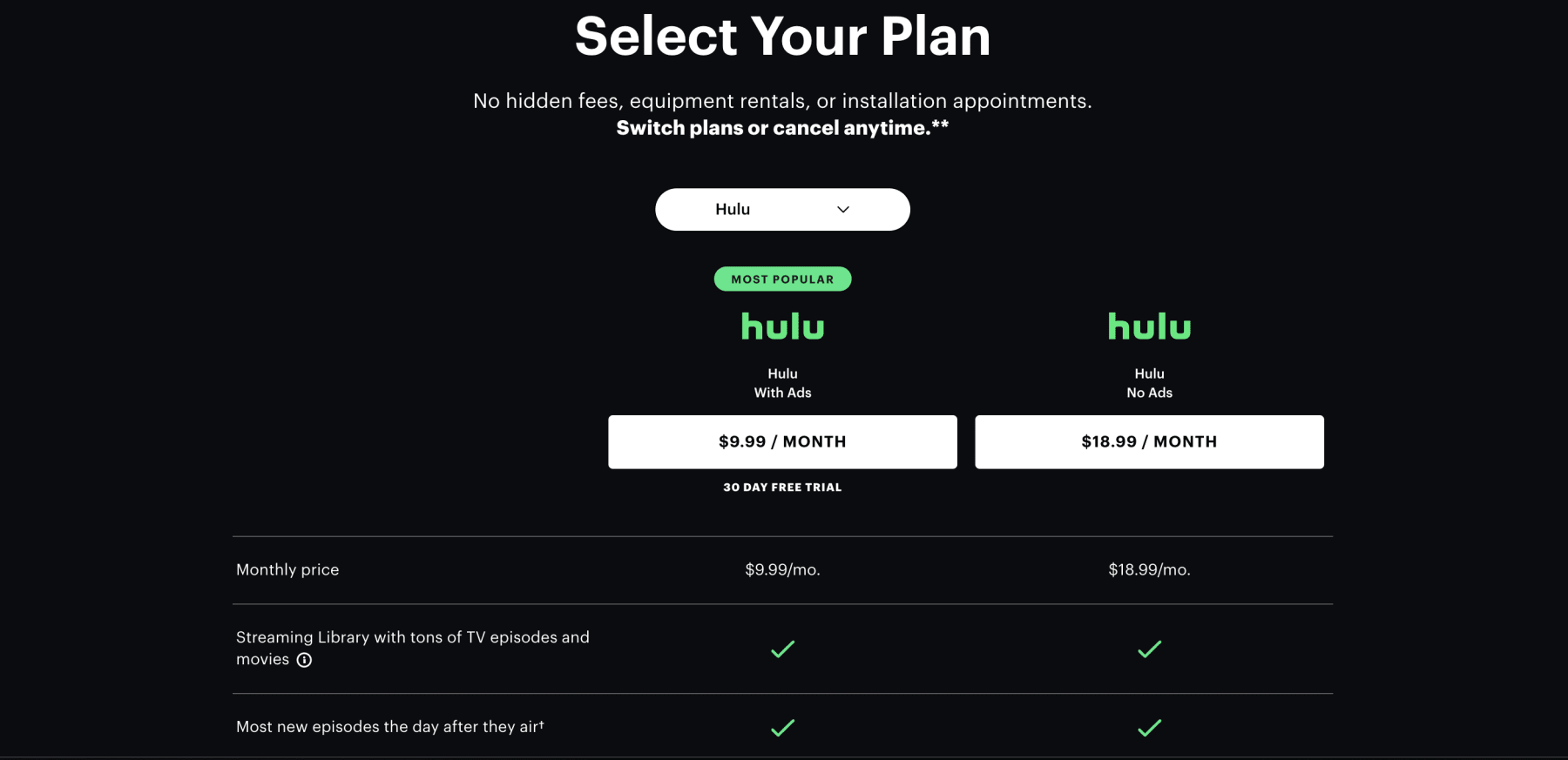Click the 30 DAY FREE TRIAL text
This screenshot has width=1568, height=760.
(x=782, y=488)
